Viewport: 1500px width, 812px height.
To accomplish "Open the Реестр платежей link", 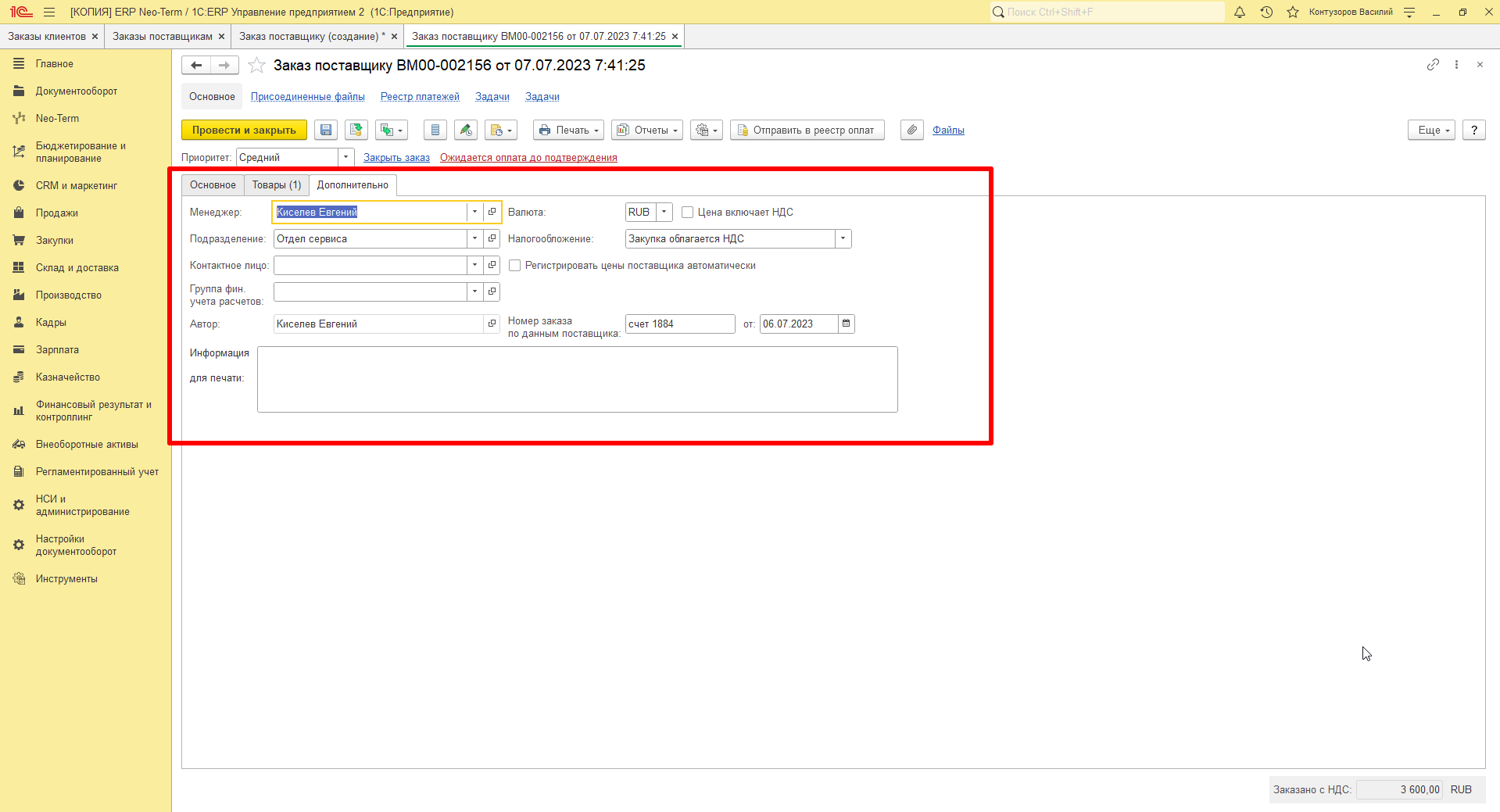I will pos(420,97).
